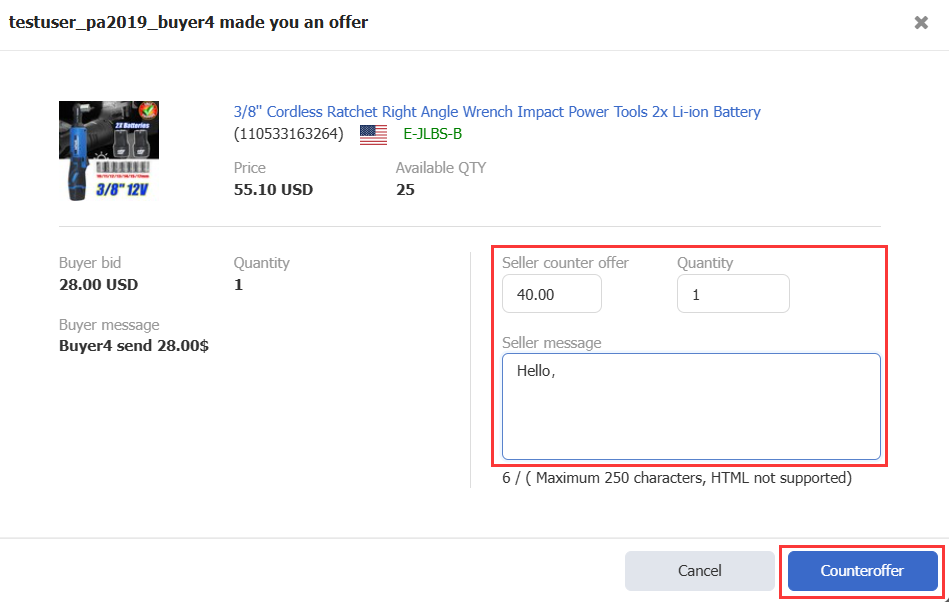This screenshot has height=602, width=949.
Task: Open the 3/8" Cordless Ratchet product title link
Action: pyautogui.click(x=497, y=112)
